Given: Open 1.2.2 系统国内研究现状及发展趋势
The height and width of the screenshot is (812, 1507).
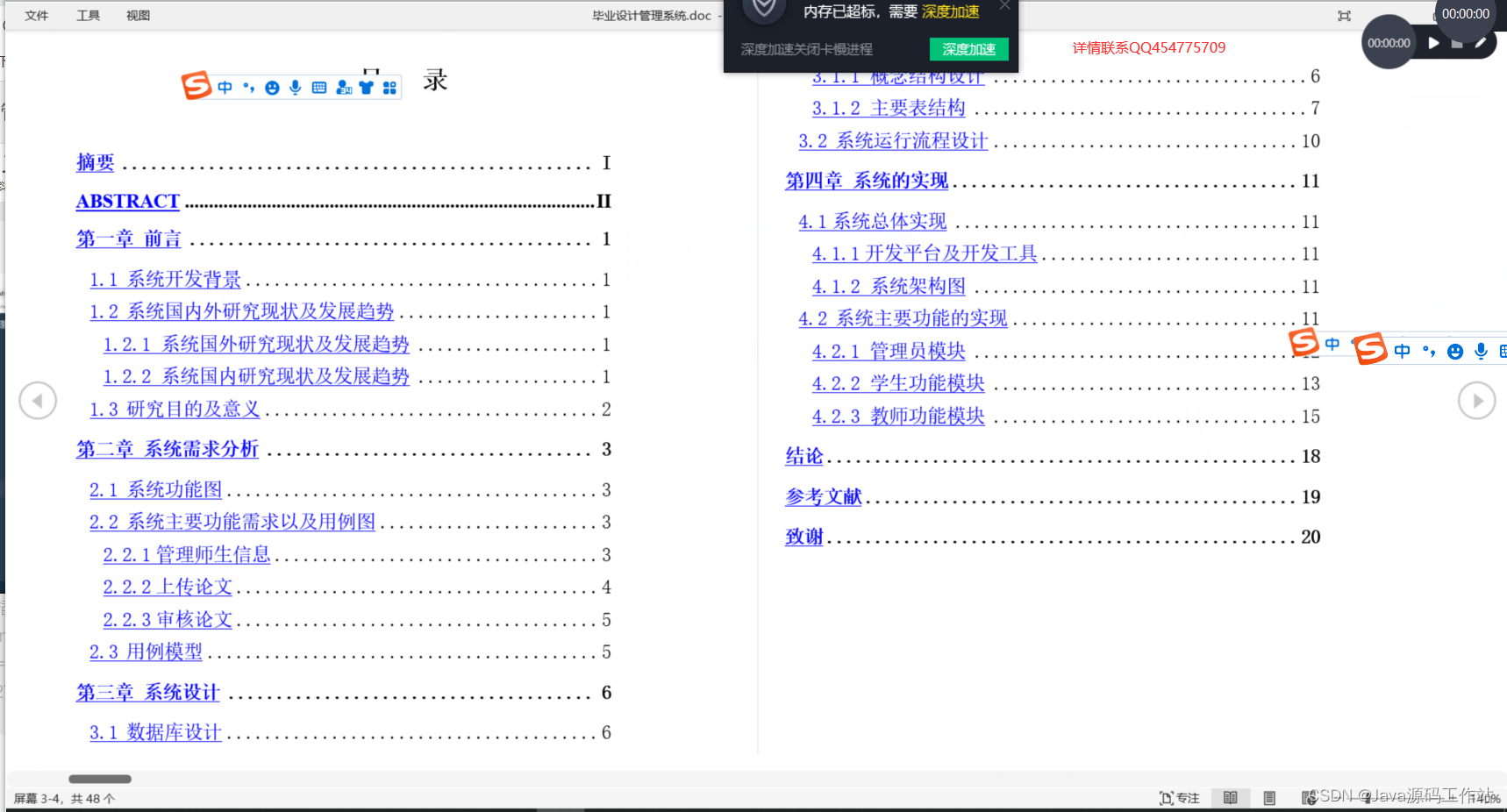Looking at the screenshot, I should [x=256, y=376].
